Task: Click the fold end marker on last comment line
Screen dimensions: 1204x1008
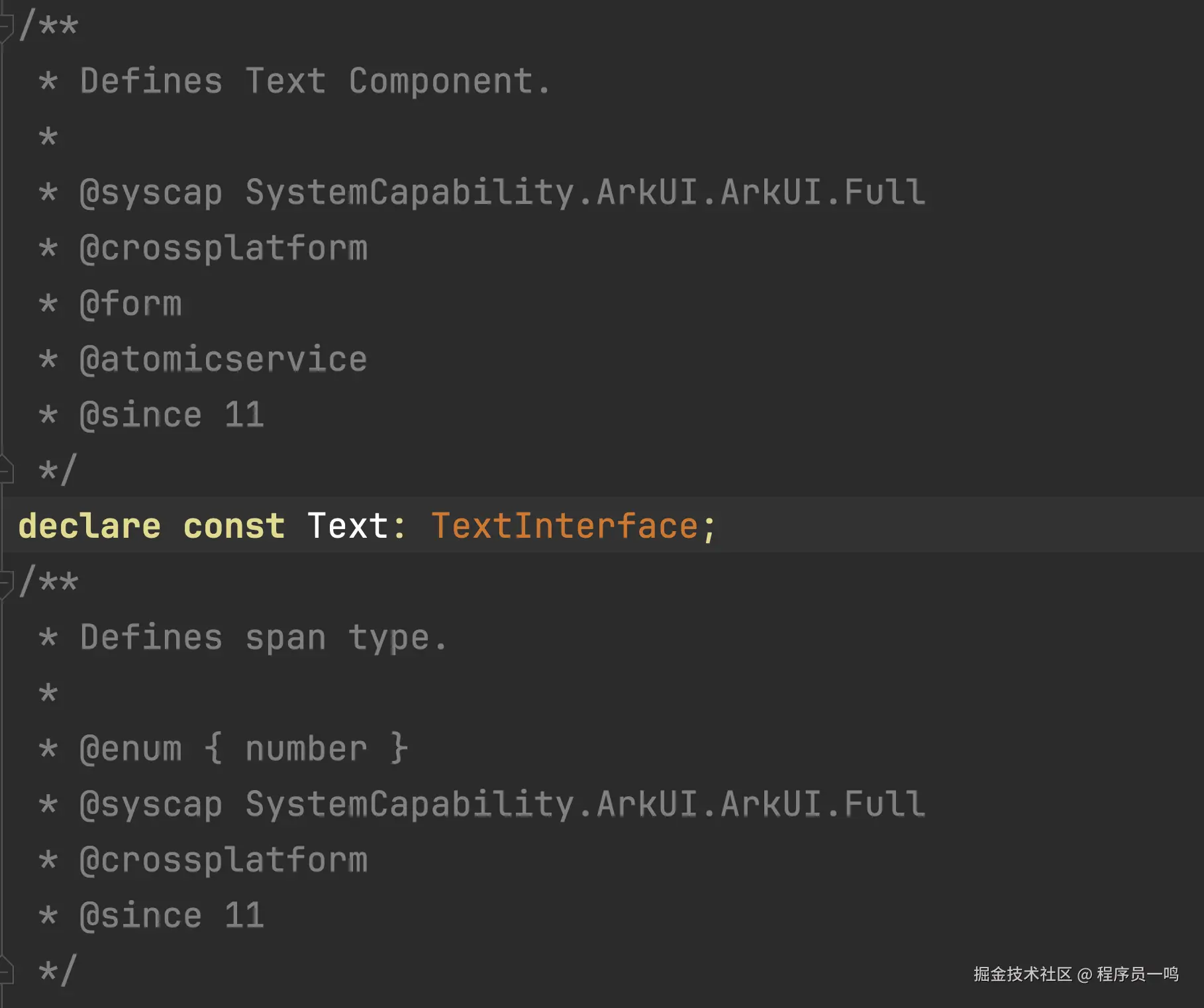Action: (6, 971)
